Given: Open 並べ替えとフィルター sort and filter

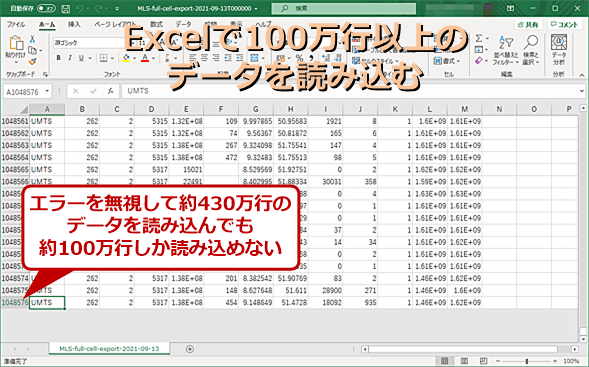Looking at the screenshot, I should pyautogui.click(x=505, y=50).
